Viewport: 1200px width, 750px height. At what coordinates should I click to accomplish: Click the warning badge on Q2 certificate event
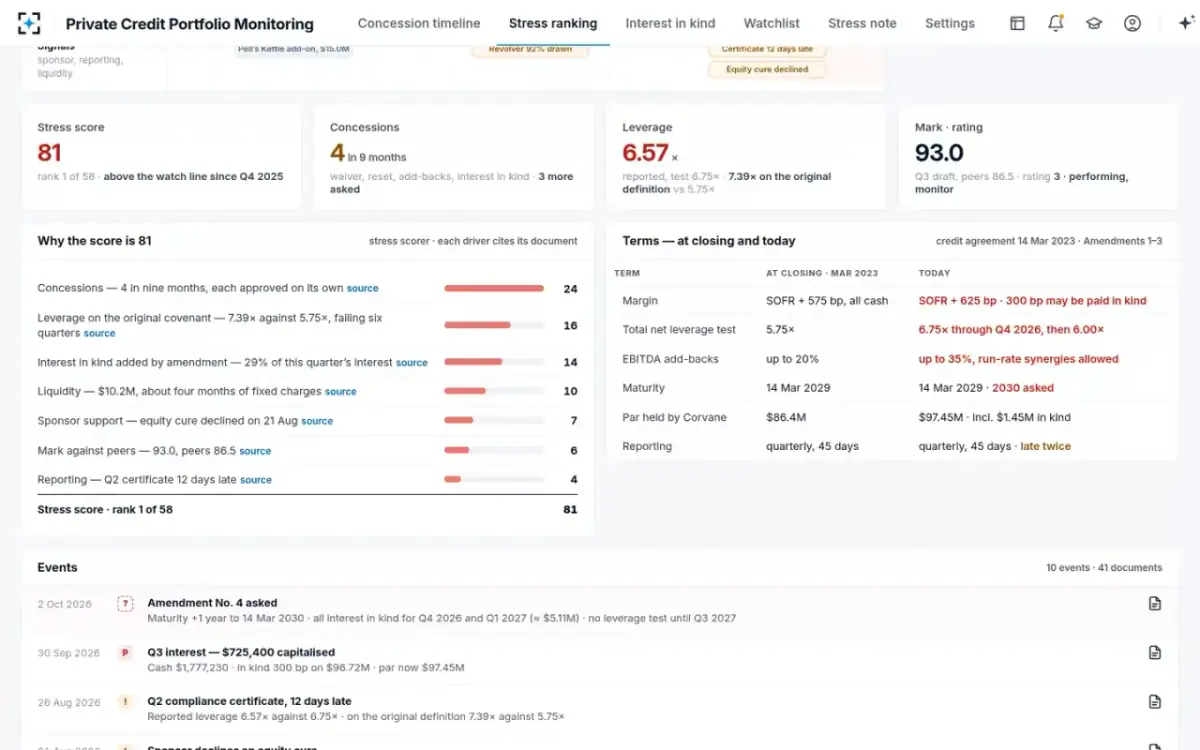(x=125, y=701)
